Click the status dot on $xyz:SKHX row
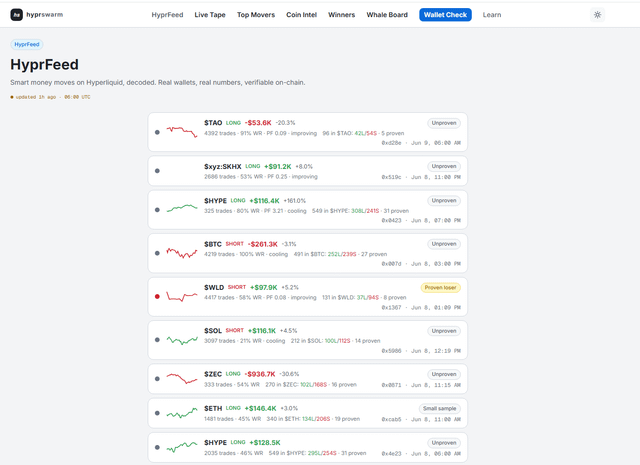The height and width of the screenshot is (465, 640). pos(157,171)
